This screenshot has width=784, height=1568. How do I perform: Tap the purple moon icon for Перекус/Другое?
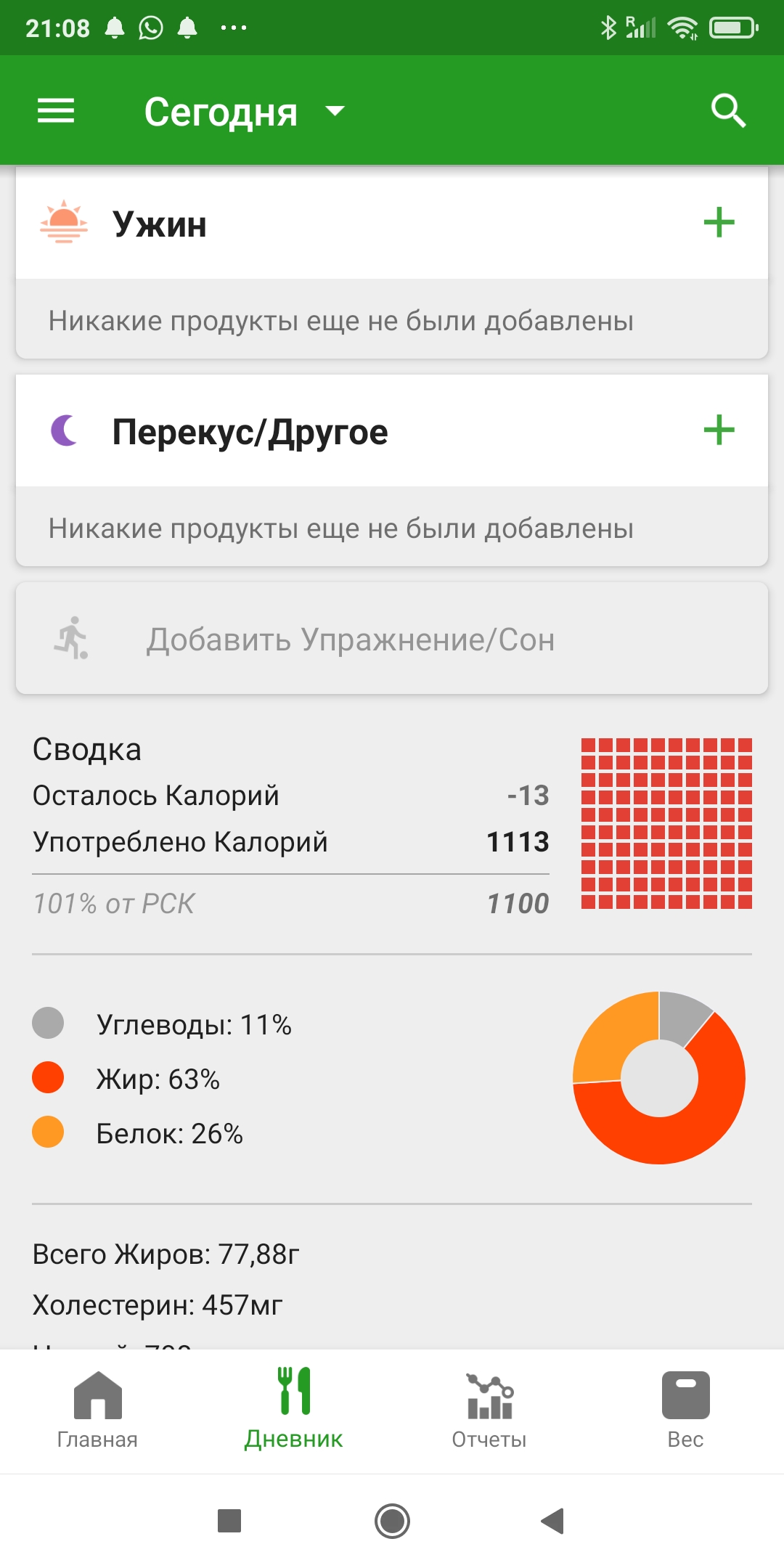click(65, 430)
